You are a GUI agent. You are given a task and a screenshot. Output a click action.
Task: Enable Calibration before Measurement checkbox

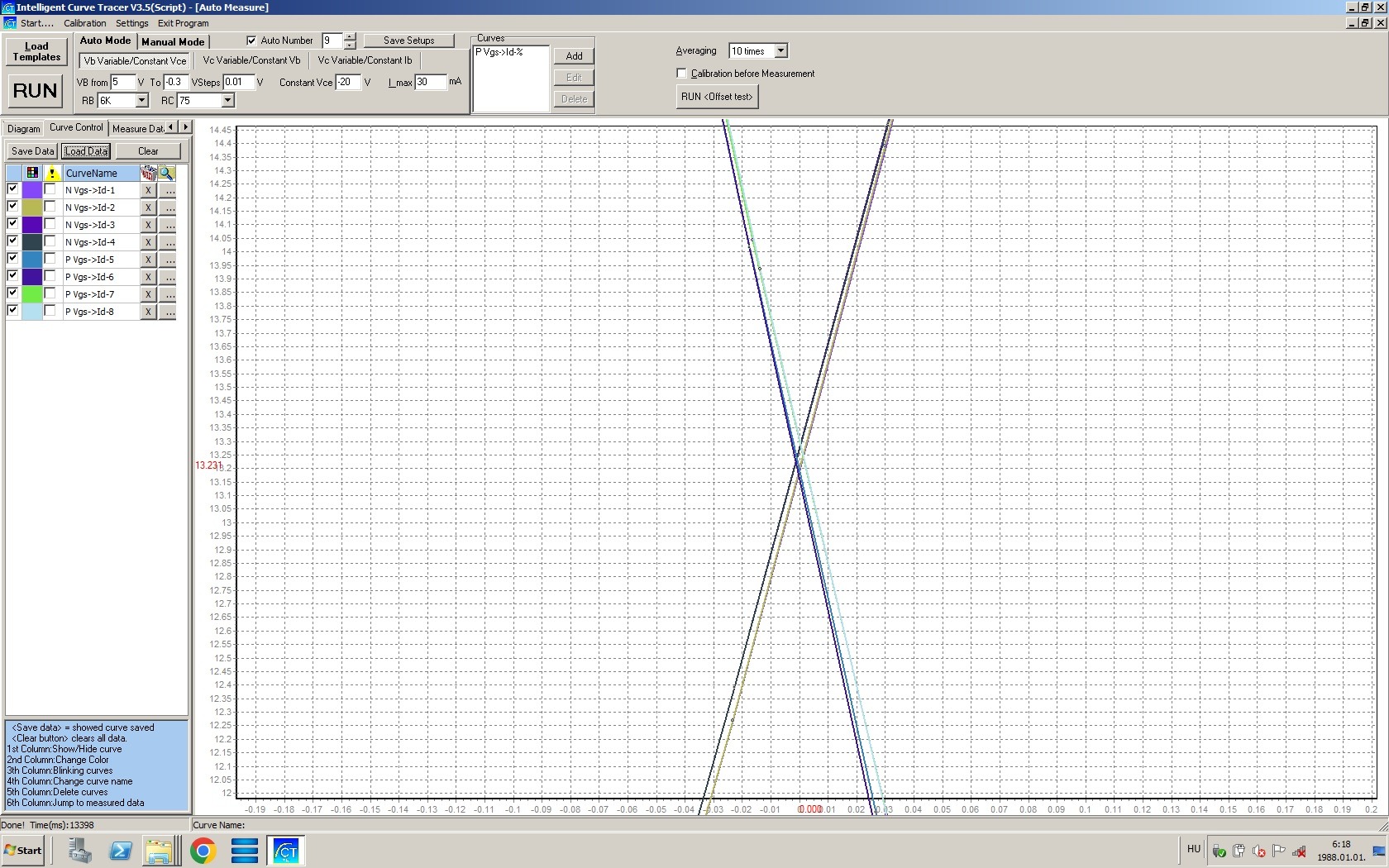[681, 74]
